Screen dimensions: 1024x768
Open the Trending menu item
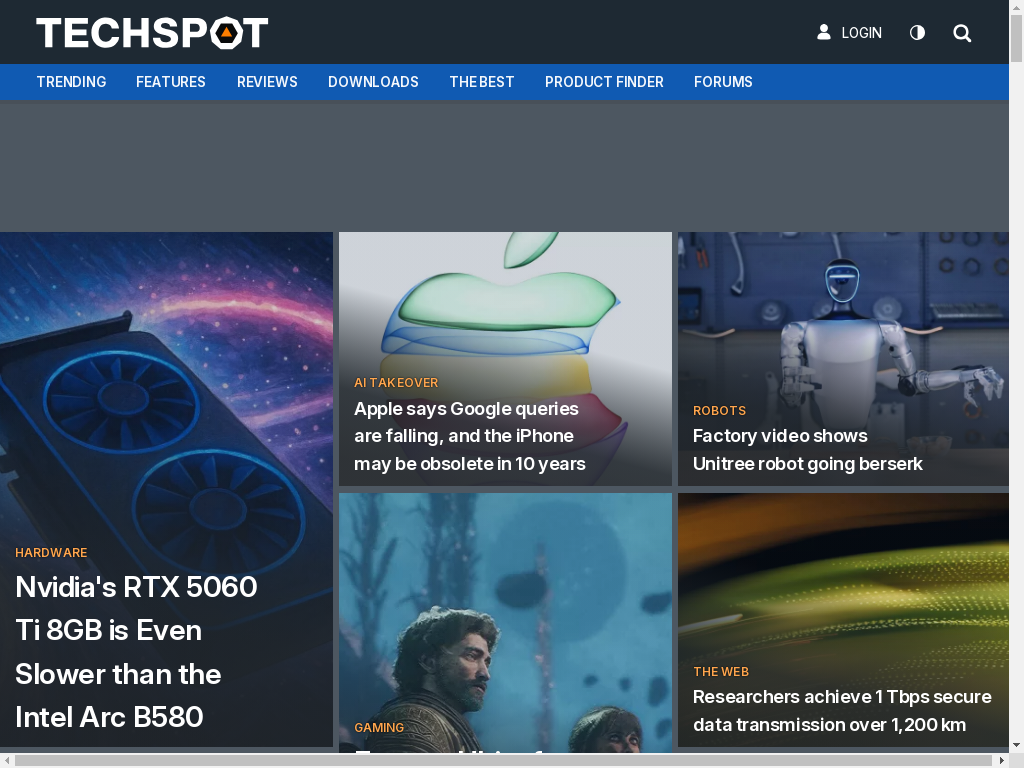pos(71,82)
